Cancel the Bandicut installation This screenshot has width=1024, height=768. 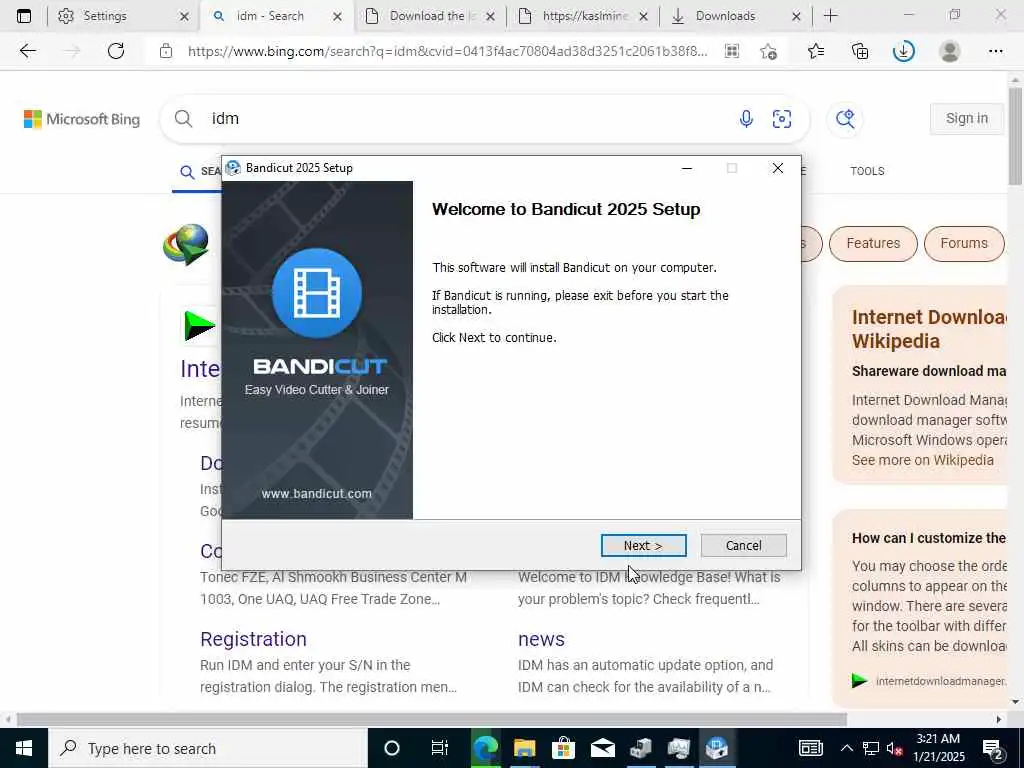pyautogui.click(x=743, y=545)
